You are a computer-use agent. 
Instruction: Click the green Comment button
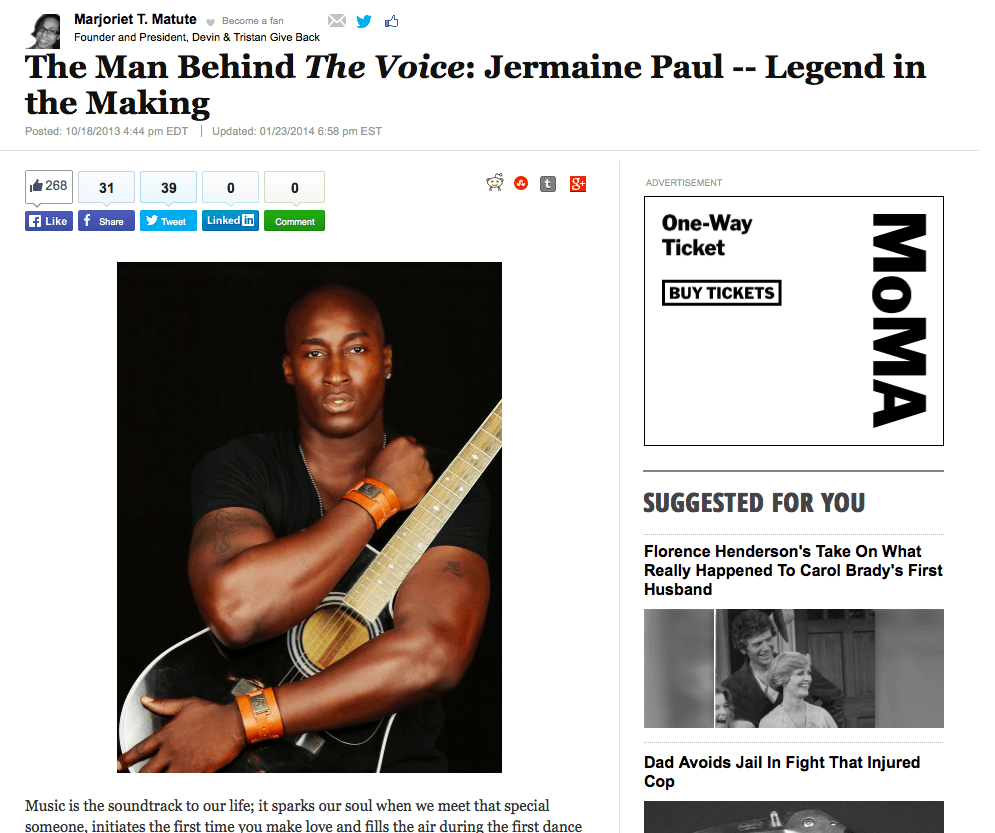[294, 221]
